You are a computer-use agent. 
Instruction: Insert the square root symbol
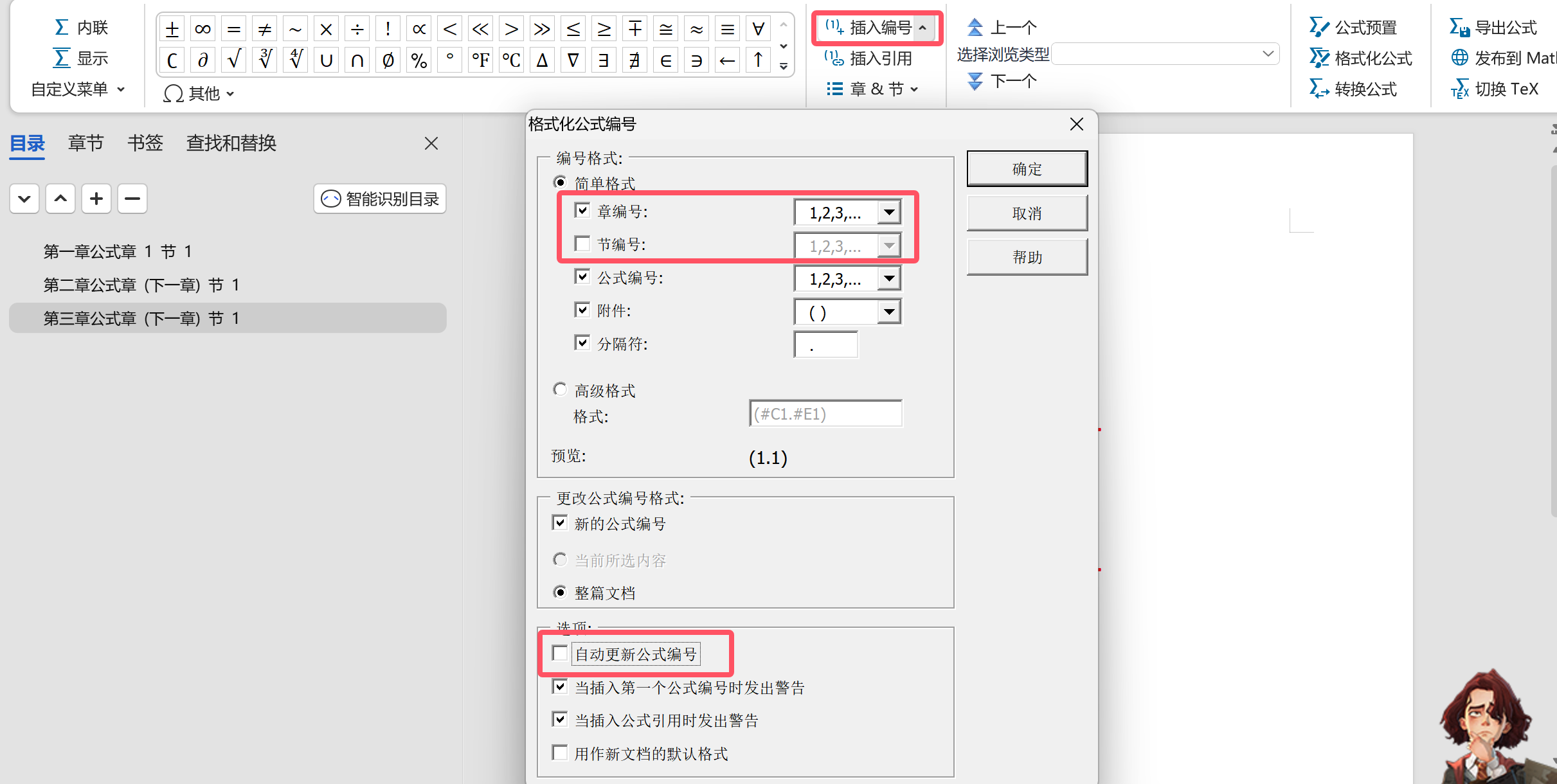tap(234, 60)
